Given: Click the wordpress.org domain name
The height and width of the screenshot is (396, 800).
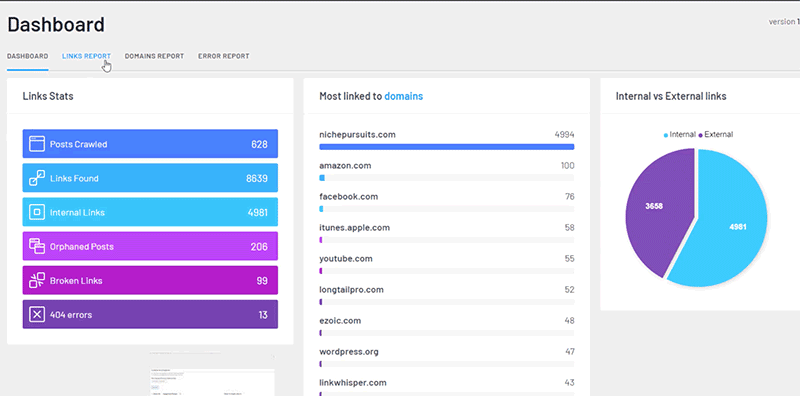Looking at the screenshot, I should pyautogui.click(x=349, y=352).
